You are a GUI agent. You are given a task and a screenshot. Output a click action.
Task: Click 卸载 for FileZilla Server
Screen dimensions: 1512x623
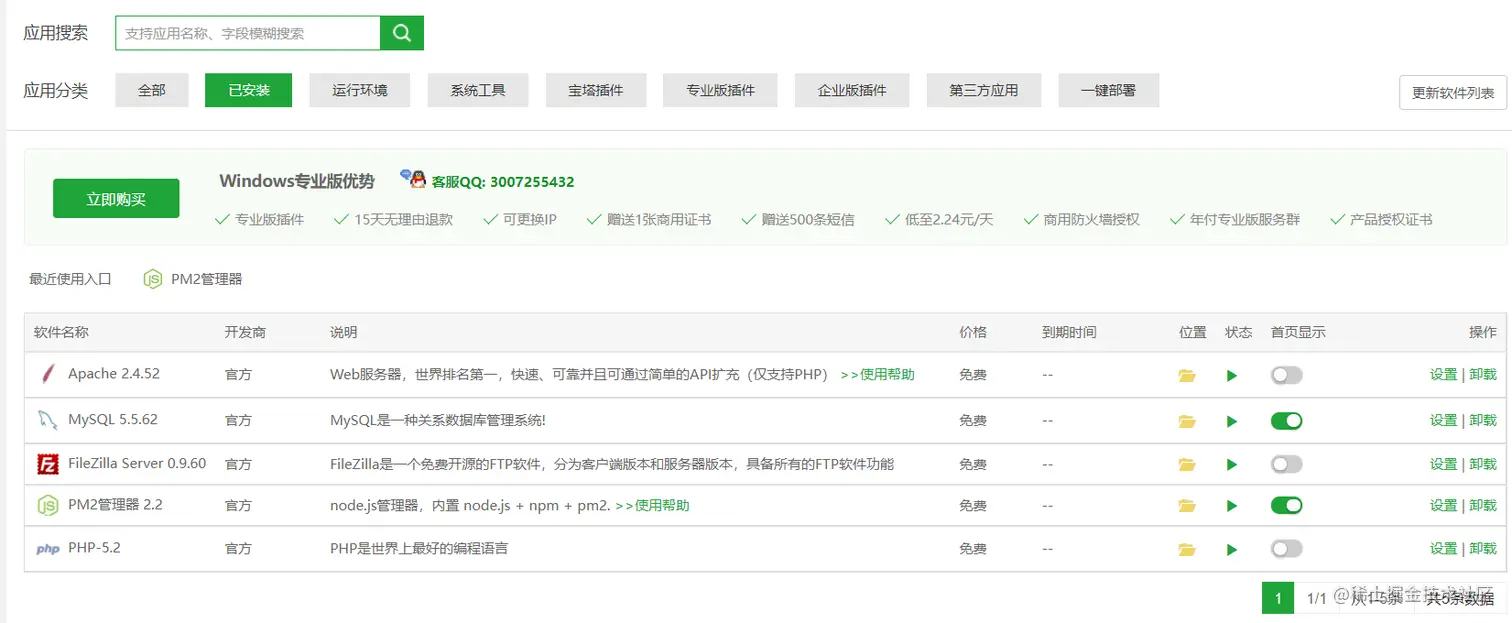[x=1483, y=464]
